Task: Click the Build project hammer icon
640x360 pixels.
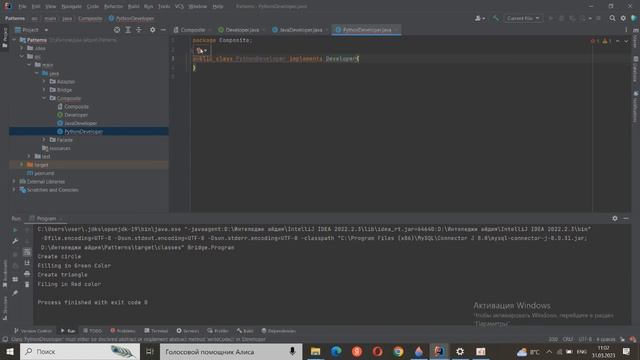Action: coord(496,18)
